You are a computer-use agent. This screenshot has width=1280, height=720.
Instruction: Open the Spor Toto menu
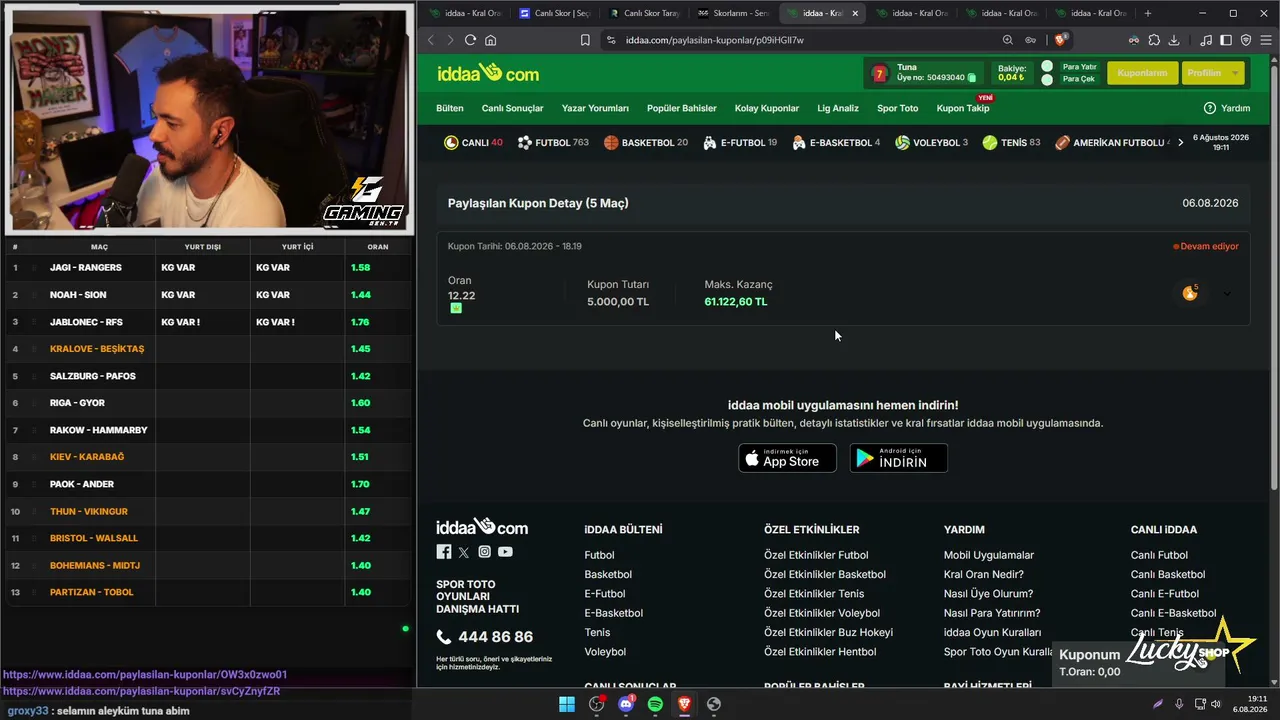pyautogui.click(x=898, y=108)
